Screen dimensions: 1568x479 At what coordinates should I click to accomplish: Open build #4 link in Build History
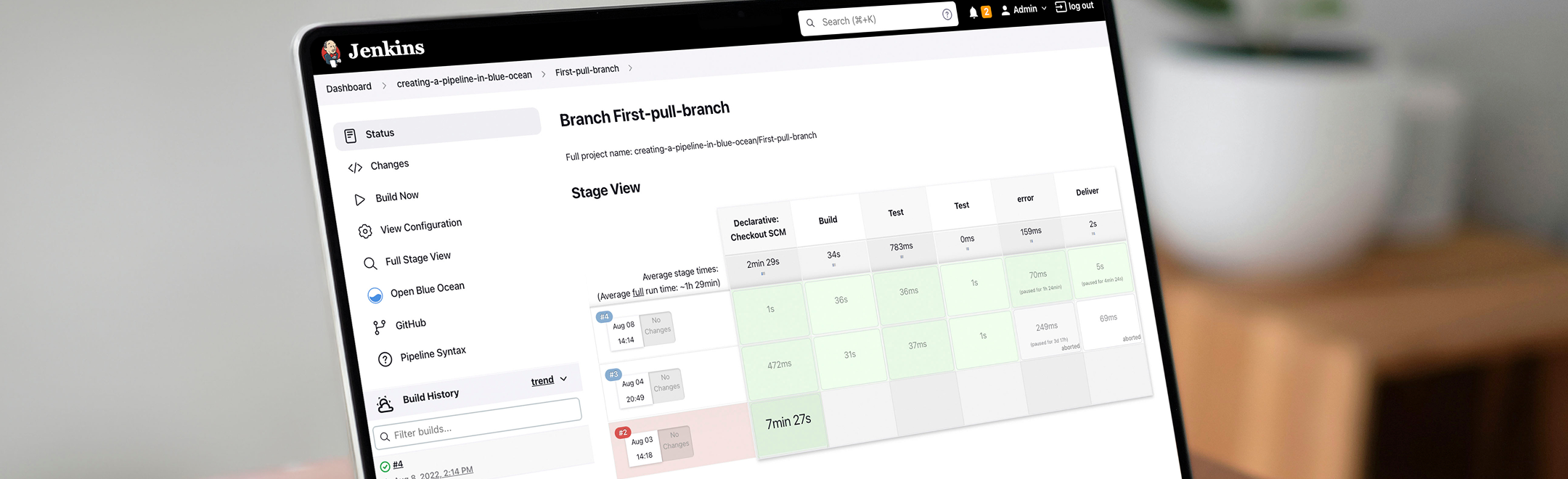398,464
